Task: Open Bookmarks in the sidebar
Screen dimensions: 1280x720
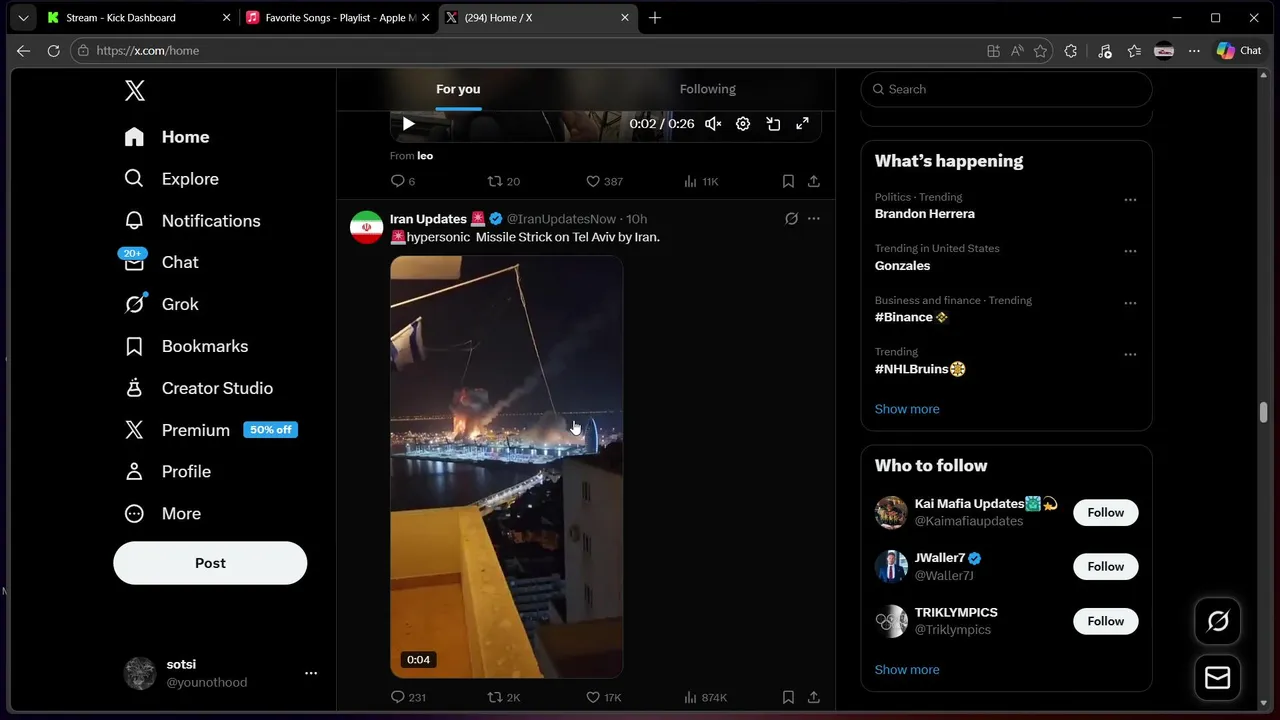Action: tap(186, 346)
